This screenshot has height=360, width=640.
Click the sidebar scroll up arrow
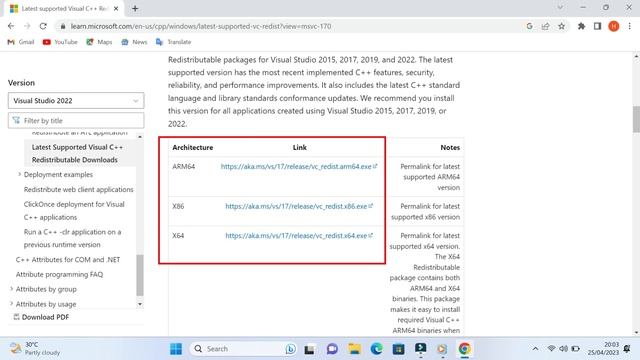point(140,137)
